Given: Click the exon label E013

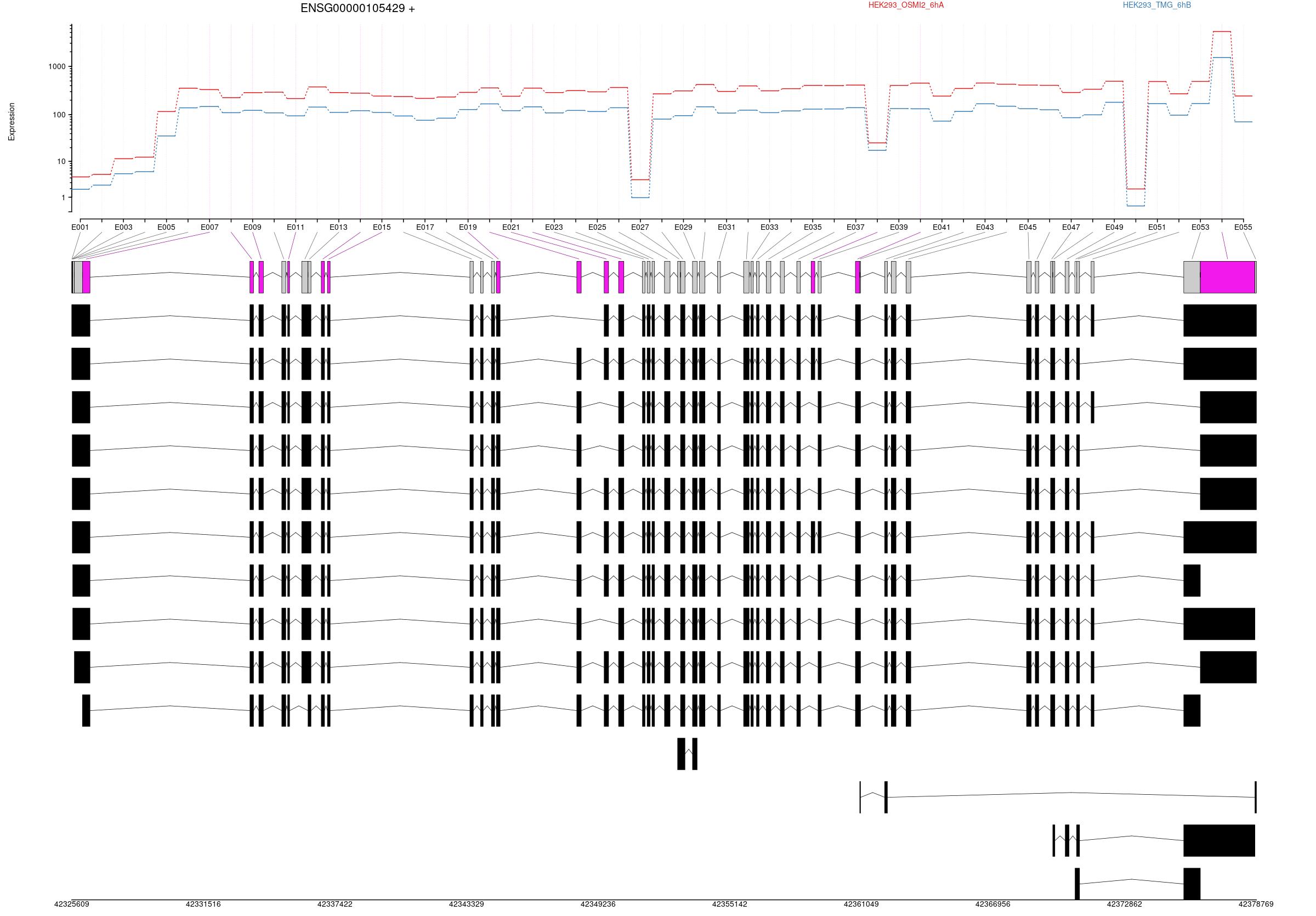Looking at the screenshot, I should [339, 227].
